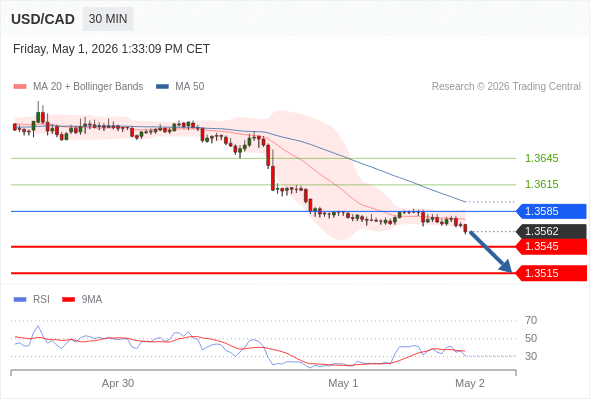Click the red 1.3515 support price tag
590x400 pixels.
point(551,273)
